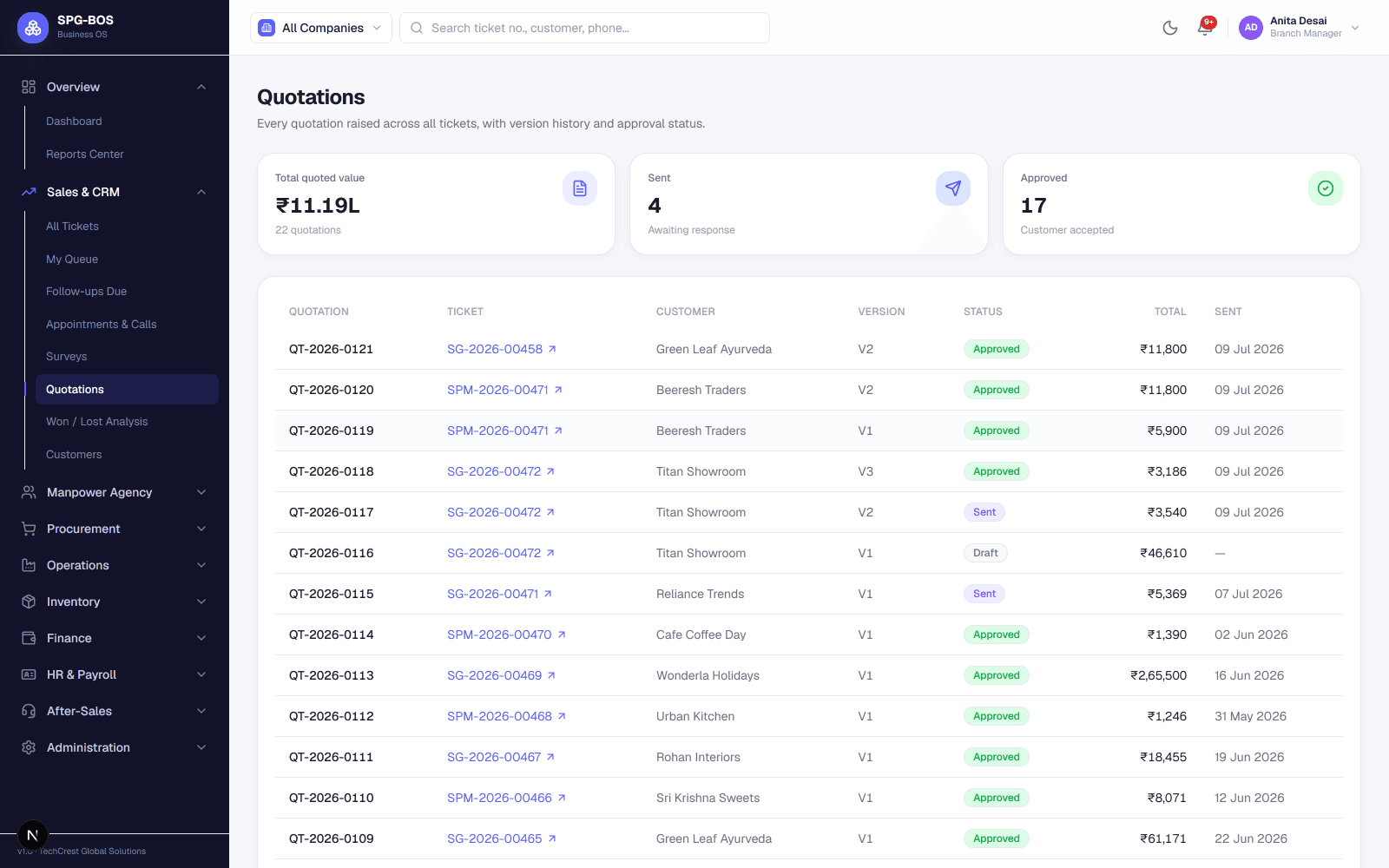The width and height of the screenshot is (1389, 868).
Task: Go to All Tickets
Action: click(x=127, y=227)
